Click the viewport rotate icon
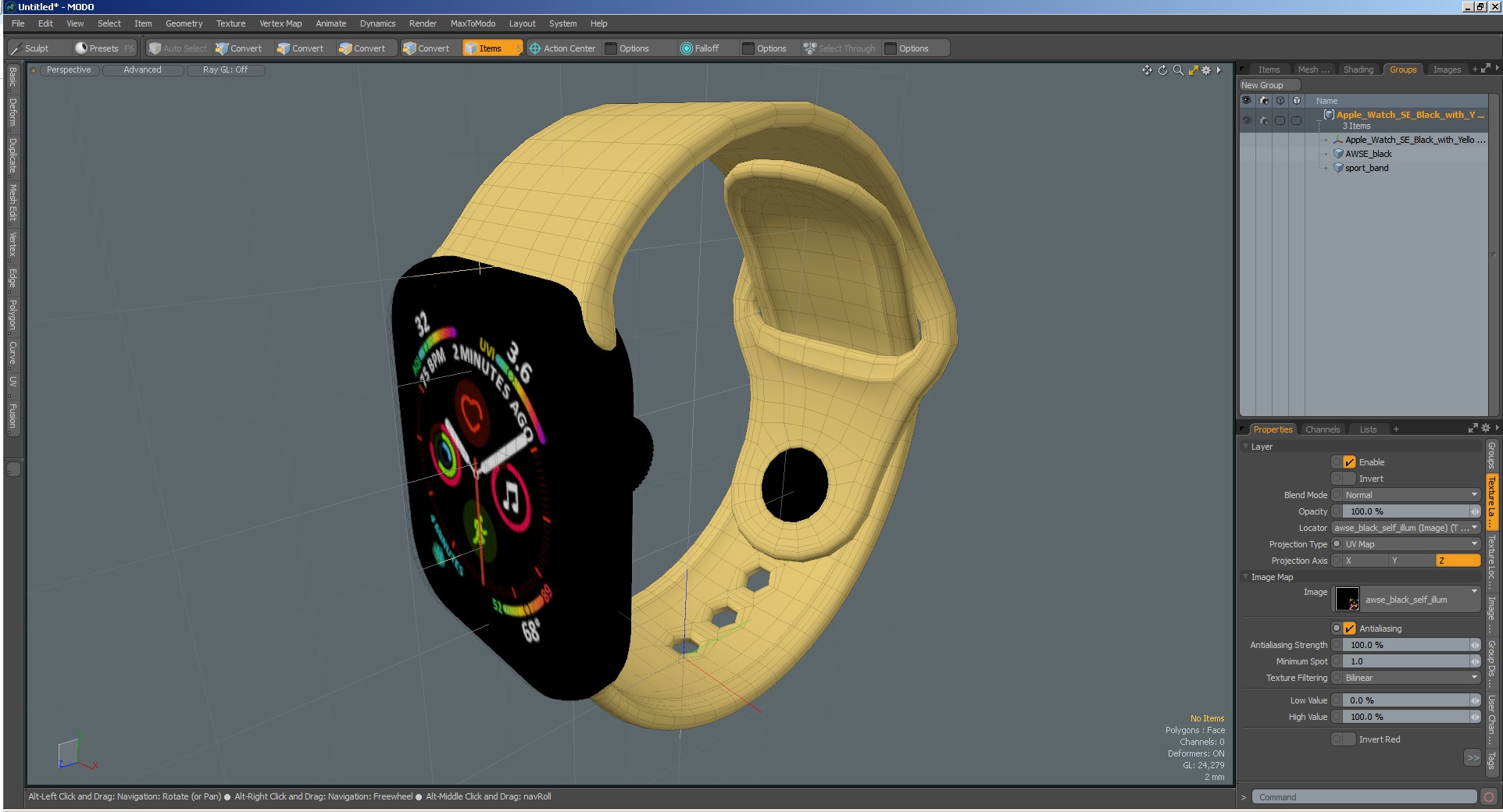 click(1162, 70)
